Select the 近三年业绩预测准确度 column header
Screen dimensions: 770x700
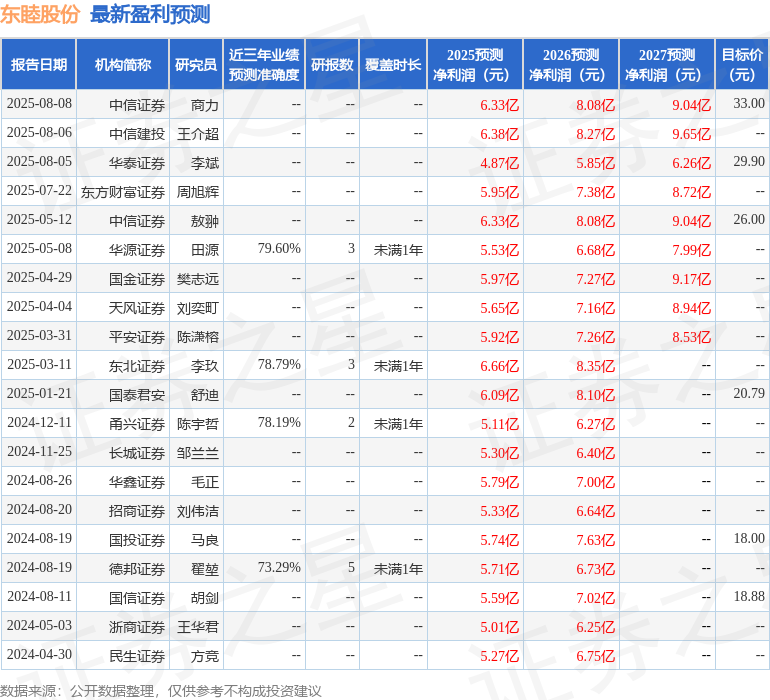click(x=264, y=64)
